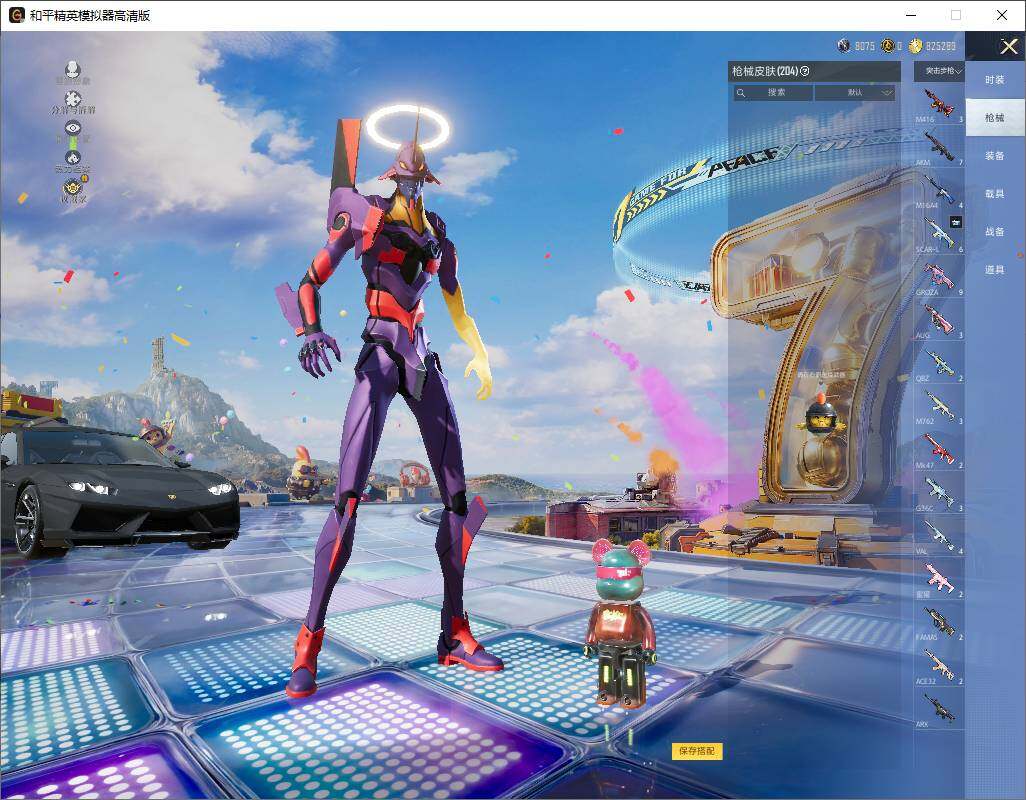Screen dimensions: 1026x800
Task: Open the 战备 tab
Action: [995, 232]
